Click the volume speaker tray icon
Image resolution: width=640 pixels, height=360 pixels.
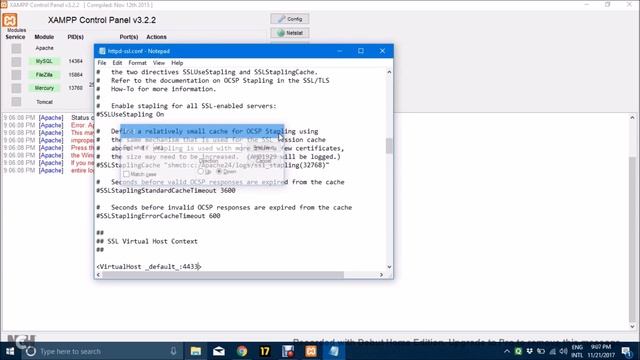564,351
